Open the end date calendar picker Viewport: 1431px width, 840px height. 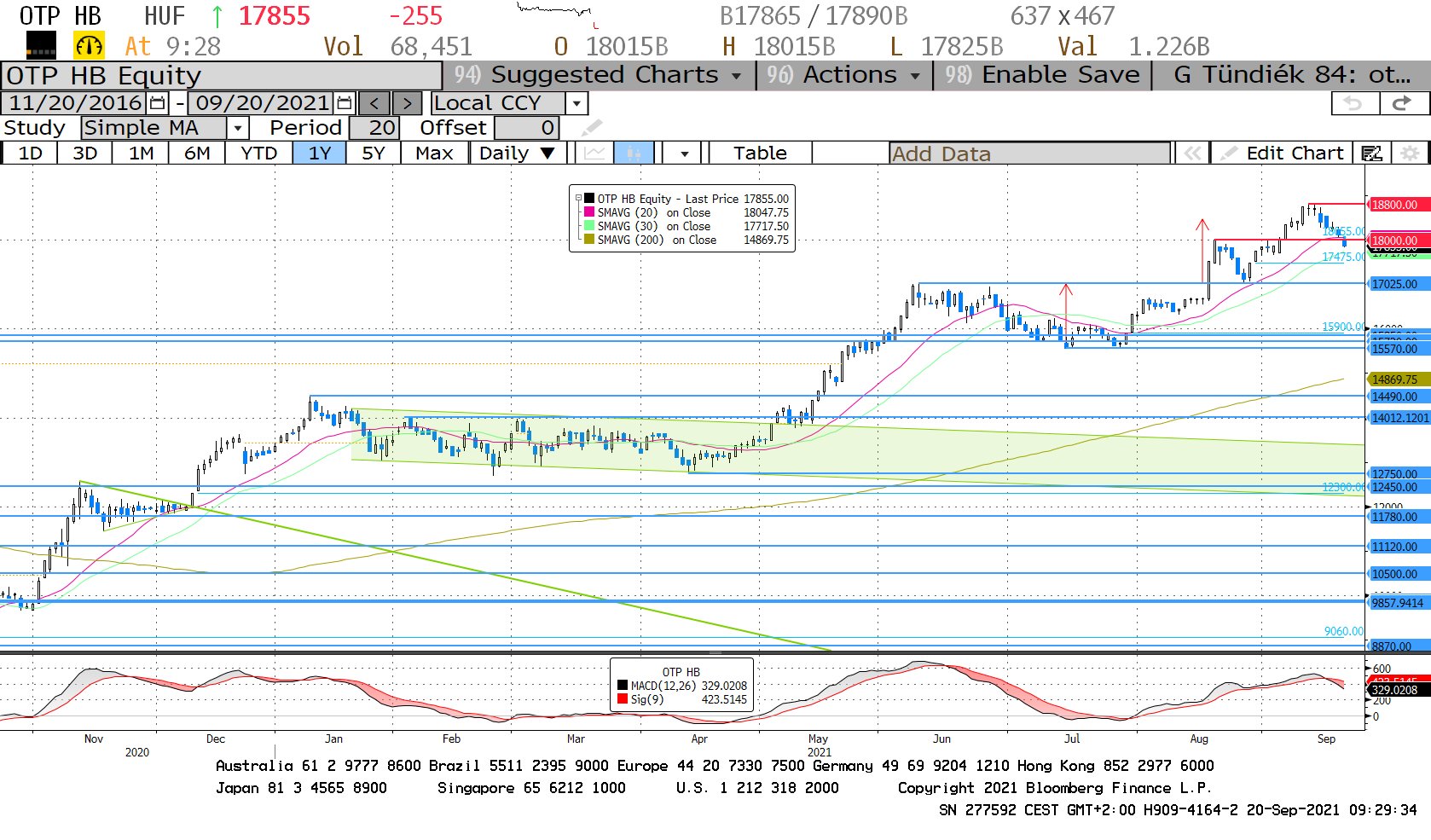[345, 103]
